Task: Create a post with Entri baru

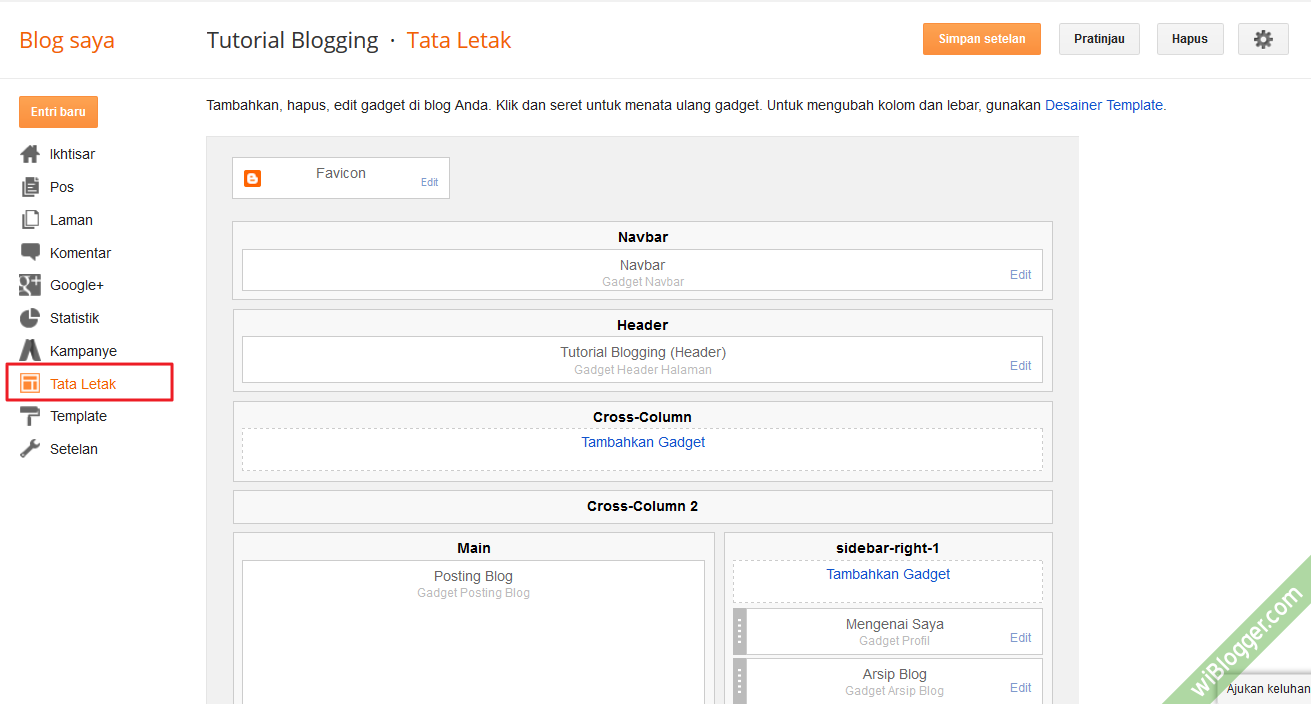Action: 58,112
